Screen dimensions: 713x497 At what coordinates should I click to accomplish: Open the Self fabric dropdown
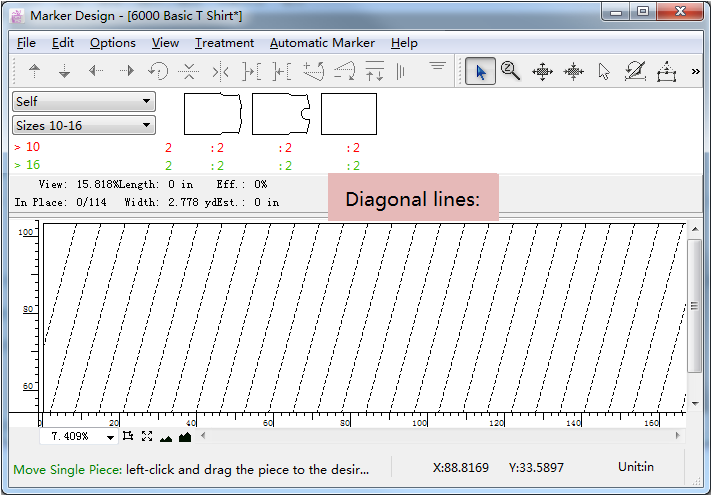tap(84, 101)
